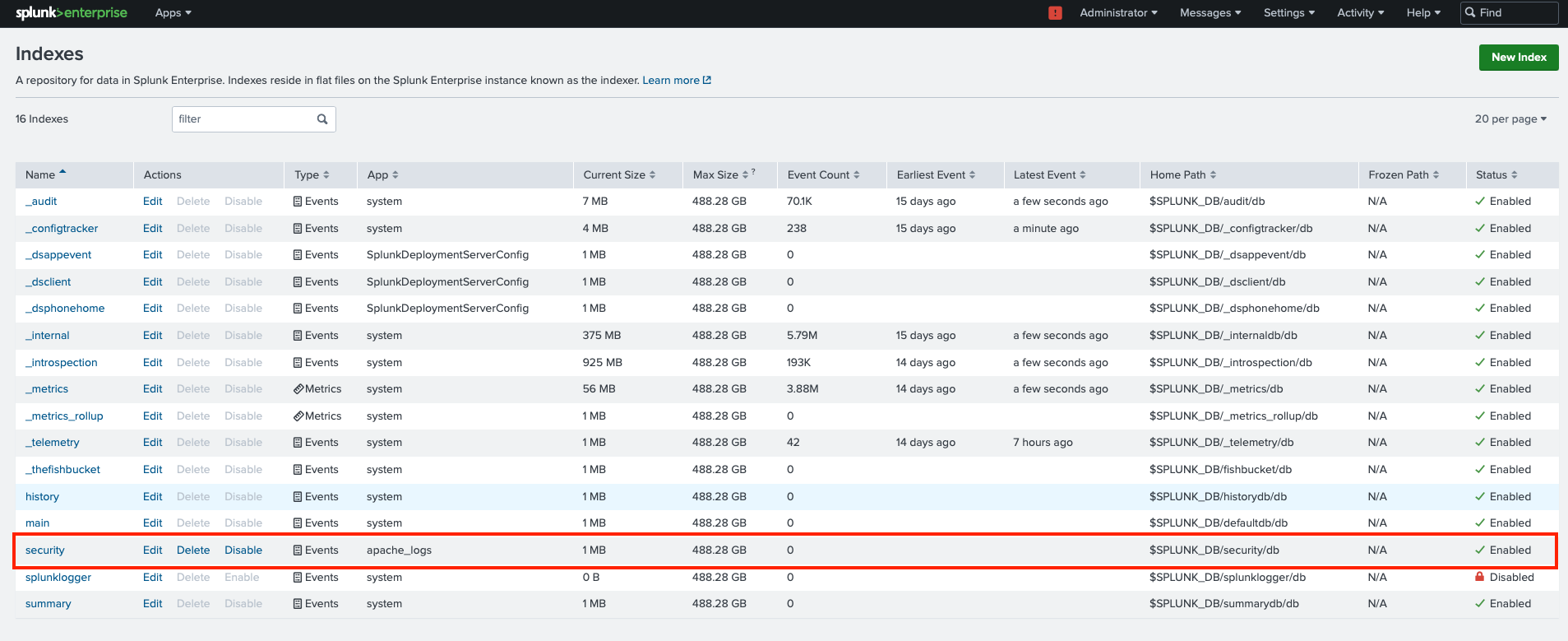Edit the security index
This screenshot has height=641, width=1568.
153,550
